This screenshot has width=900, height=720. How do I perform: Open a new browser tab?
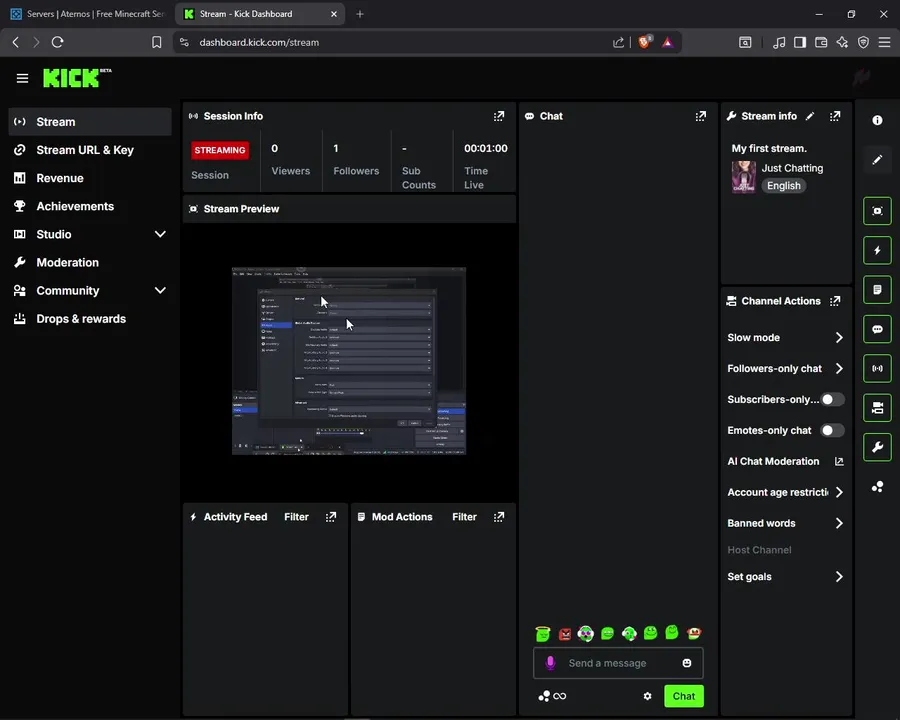pyautogui.click(x=360, y=14)
